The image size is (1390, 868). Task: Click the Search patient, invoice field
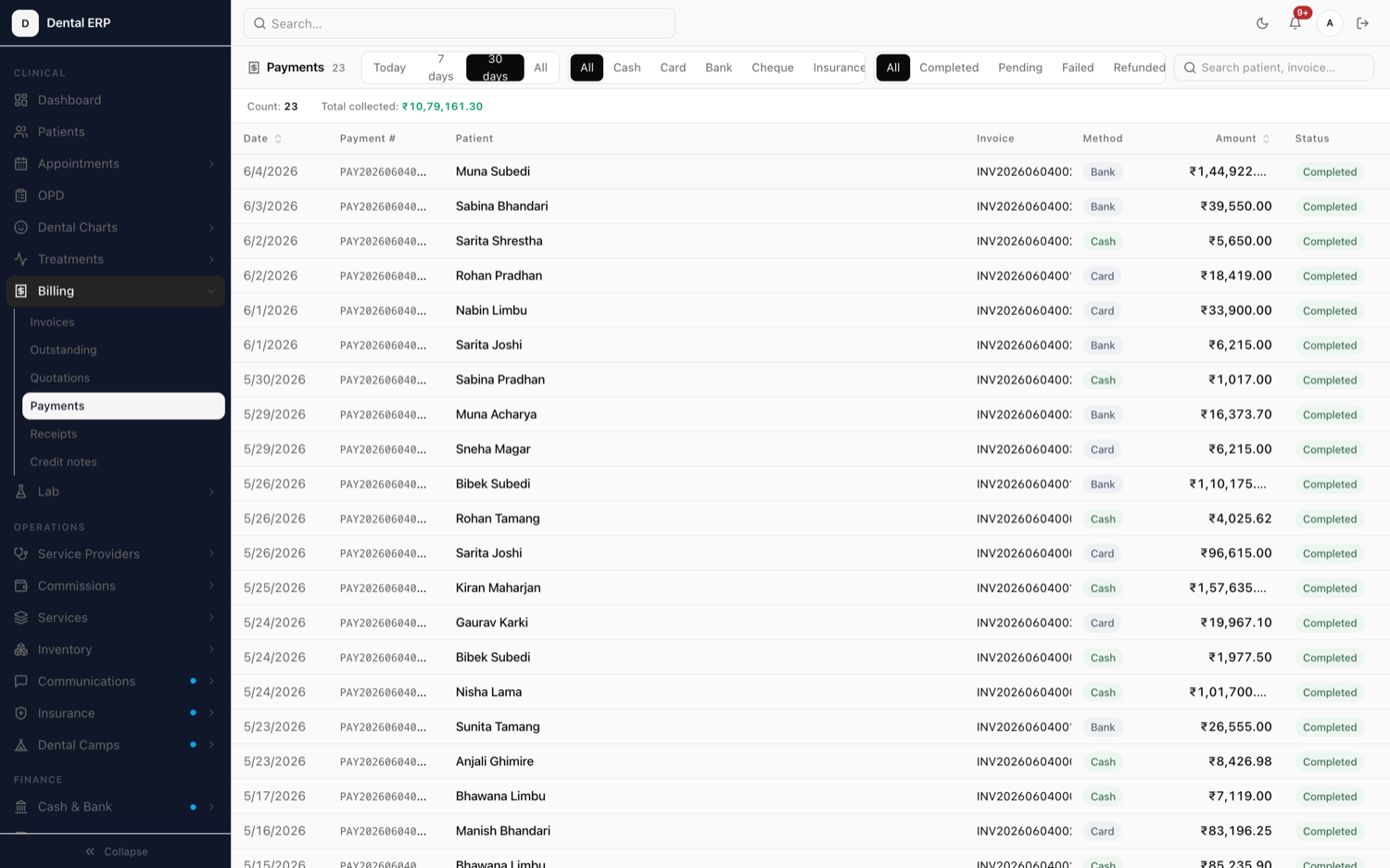click(1274, 68)
